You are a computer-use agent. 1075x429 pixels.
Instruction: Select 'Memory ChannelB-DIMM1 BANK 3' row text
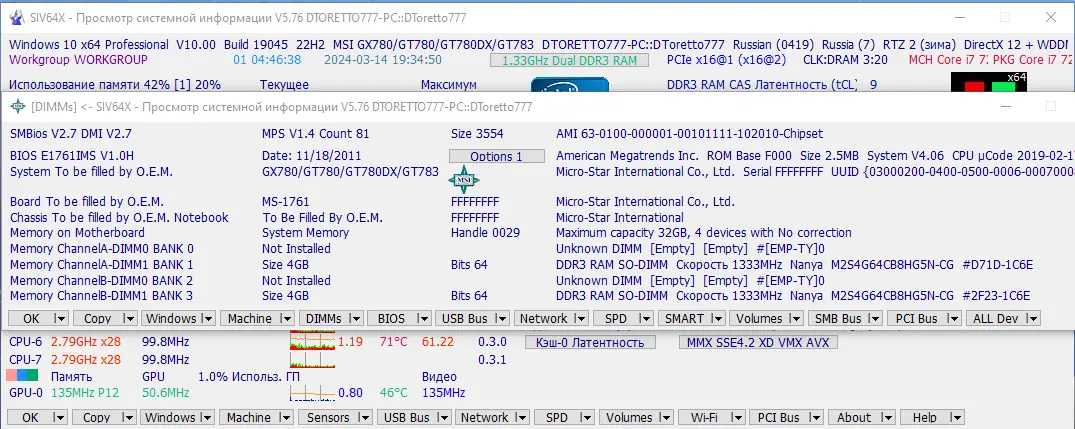101,296
